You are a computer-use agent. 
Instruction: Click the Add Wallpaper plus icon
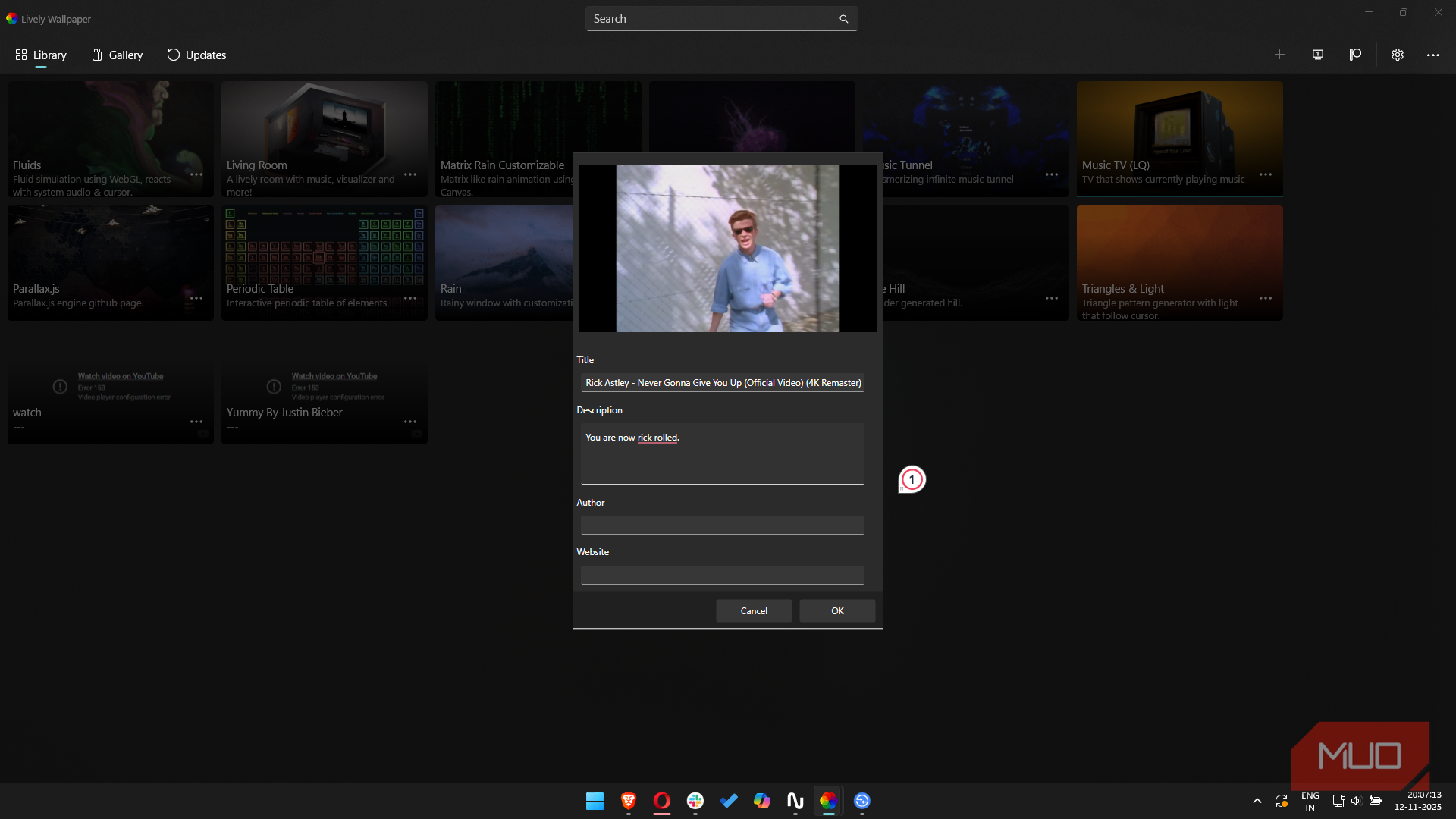click(x=1279, y=55)
